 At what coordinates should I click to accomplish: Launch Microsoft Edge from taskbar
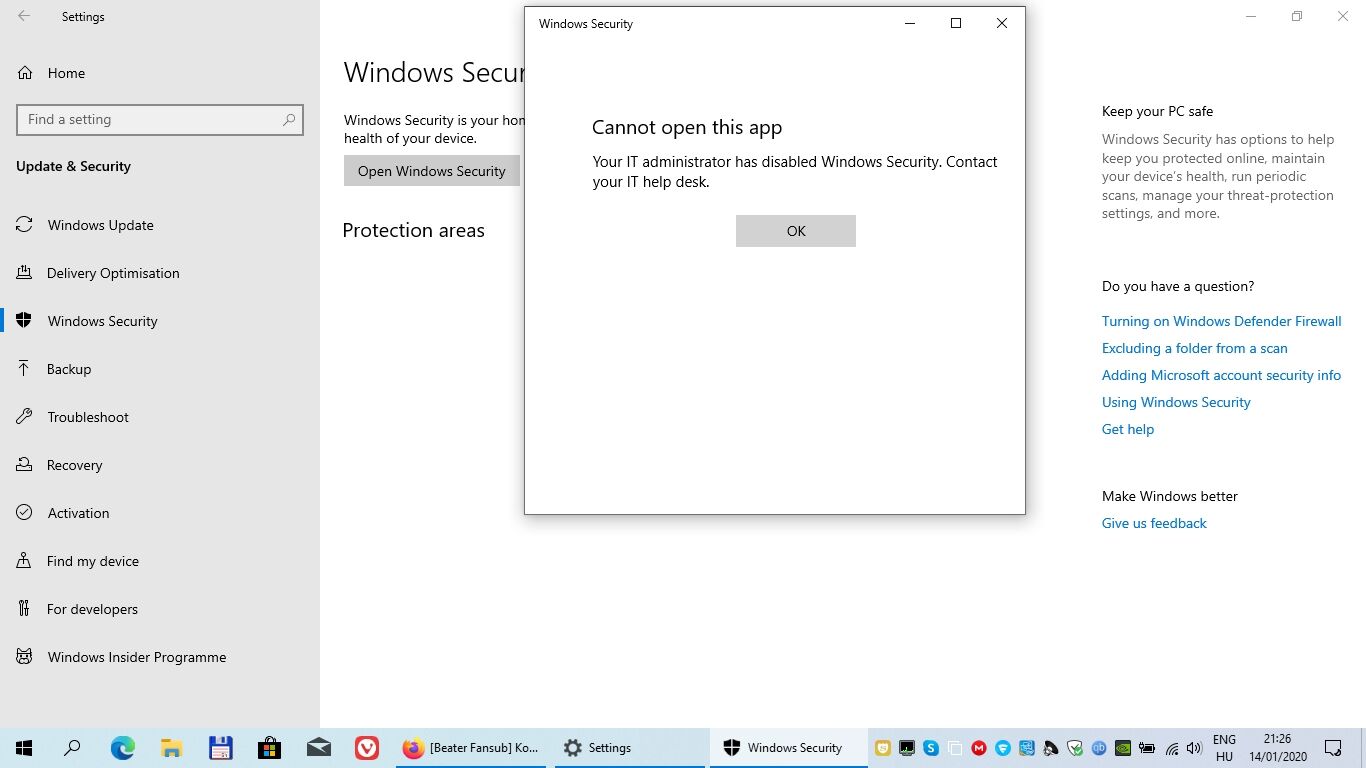(122, 748)
